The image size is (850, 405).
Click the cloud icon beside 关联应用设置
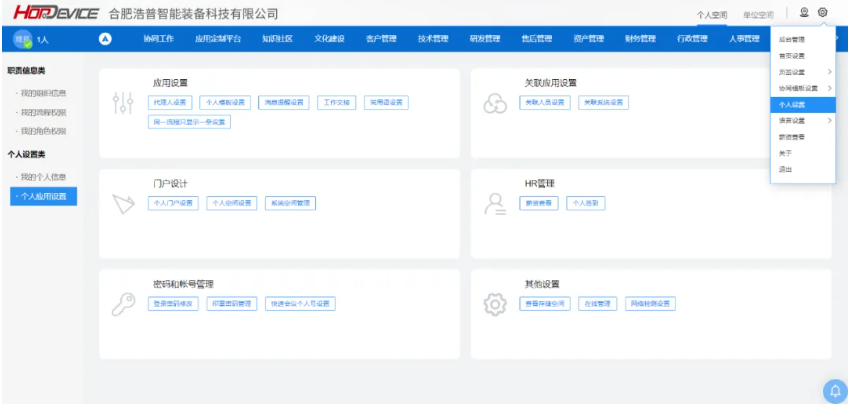click(495, 104)
